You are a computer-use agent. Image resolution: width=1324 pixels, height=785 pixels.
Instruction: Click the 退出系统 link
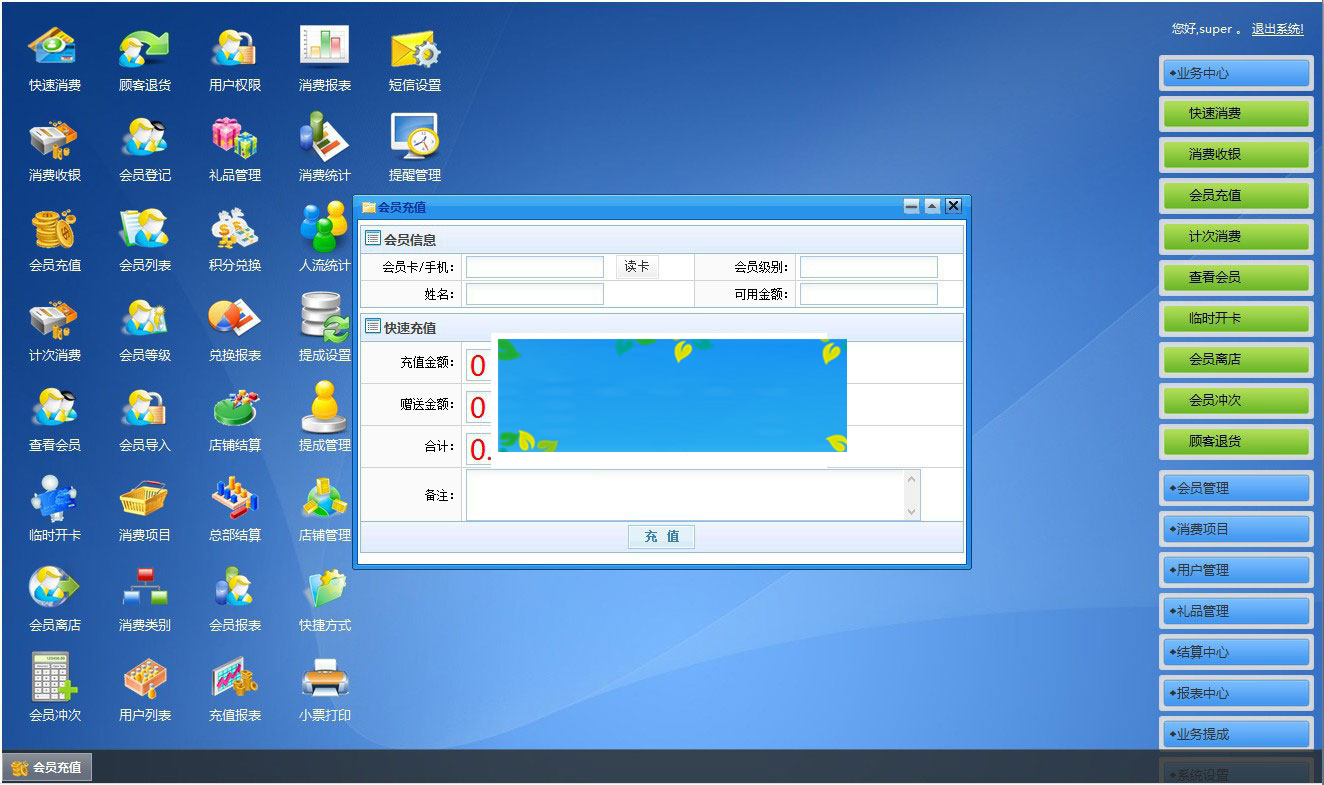(1276, 29)
